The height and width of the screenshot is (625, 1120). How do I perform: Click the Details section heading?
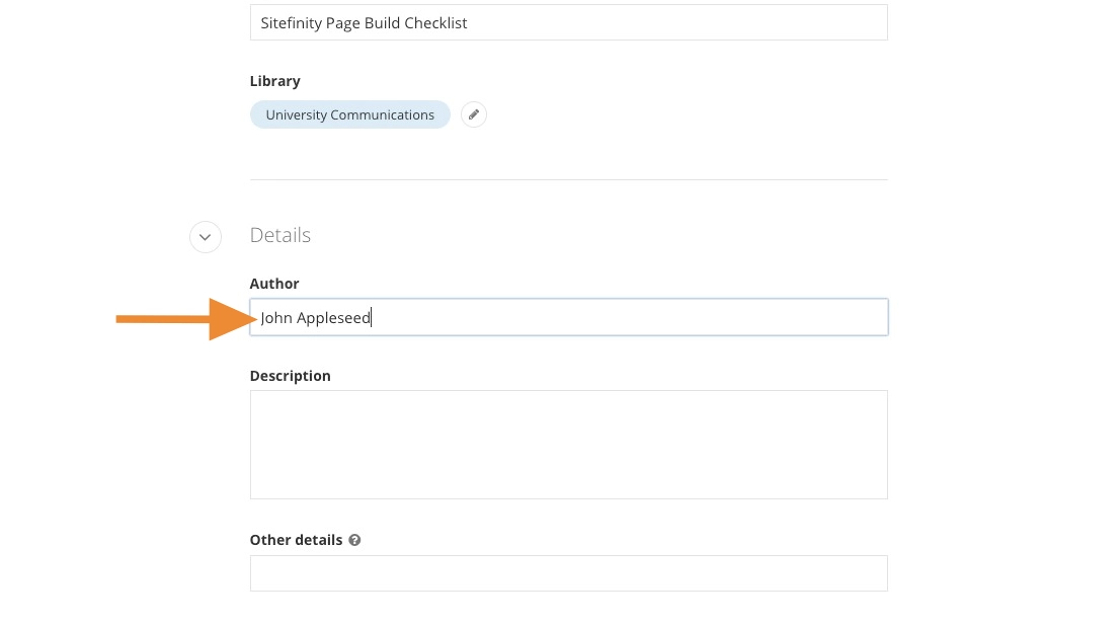pos(280,235)
